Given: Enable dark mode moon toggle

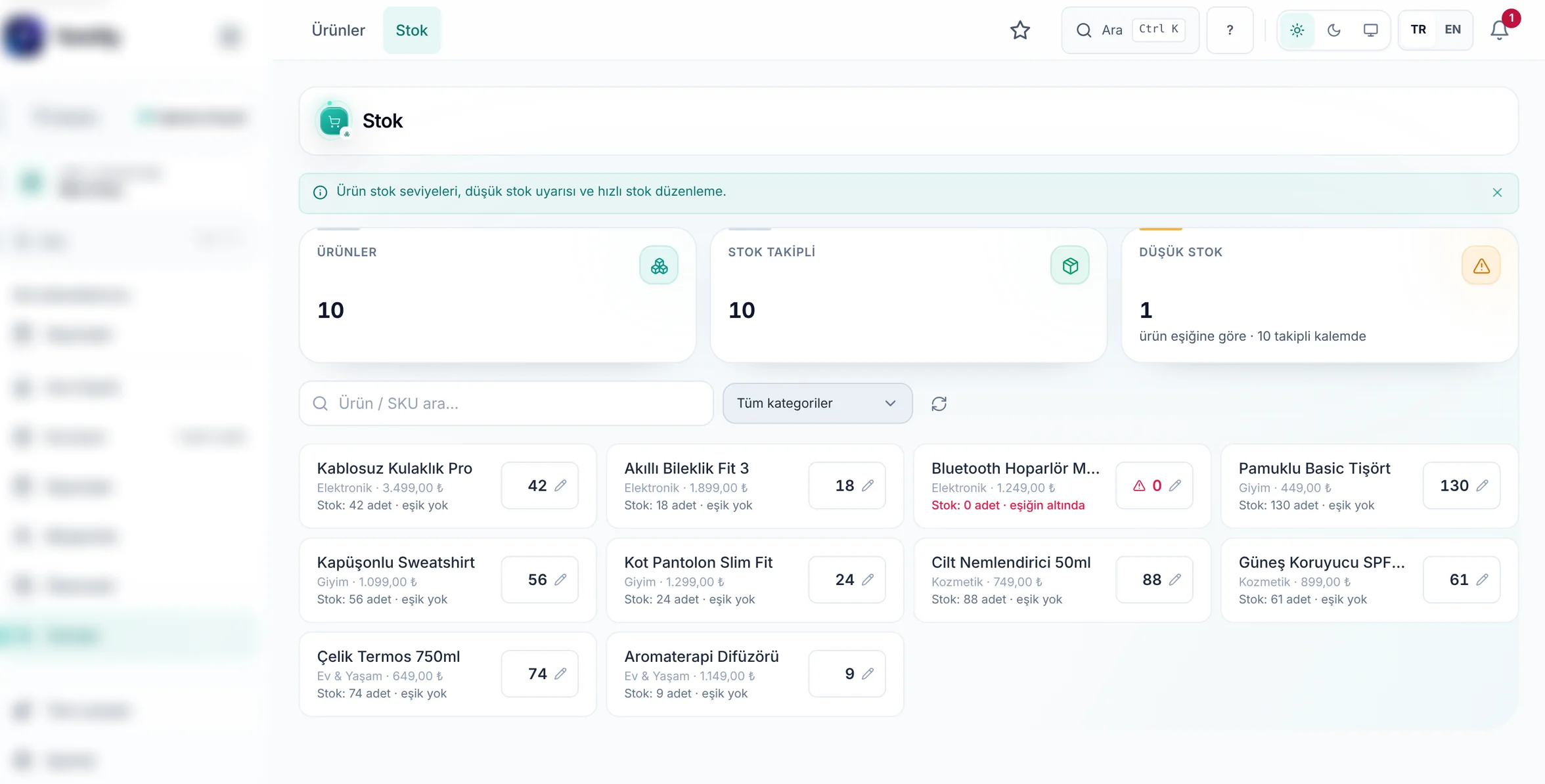Looking at the screenshot, I should [1333, 30].
